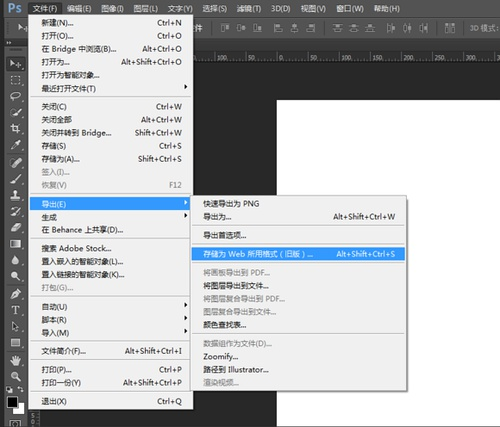Select the Crop tool
500x427 pixels.
click(15, 128)
